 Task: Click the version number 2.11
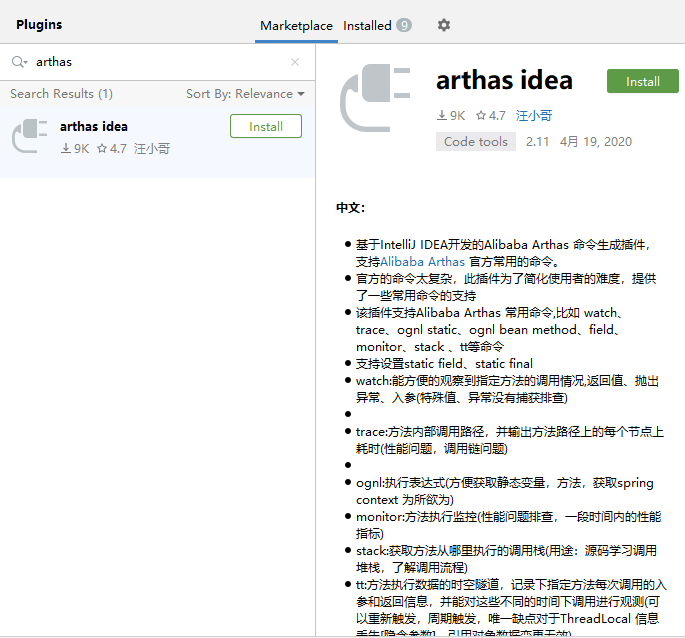(537, 142)
